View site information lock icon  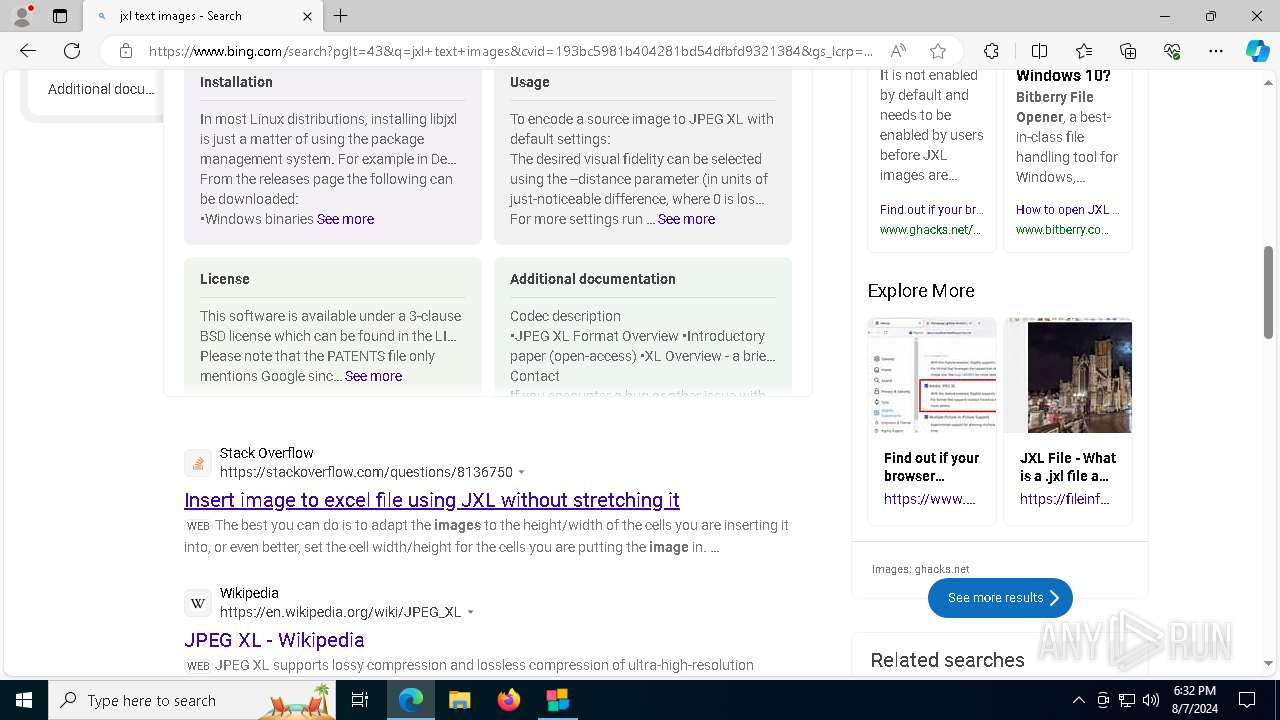(x=125, y=51)
